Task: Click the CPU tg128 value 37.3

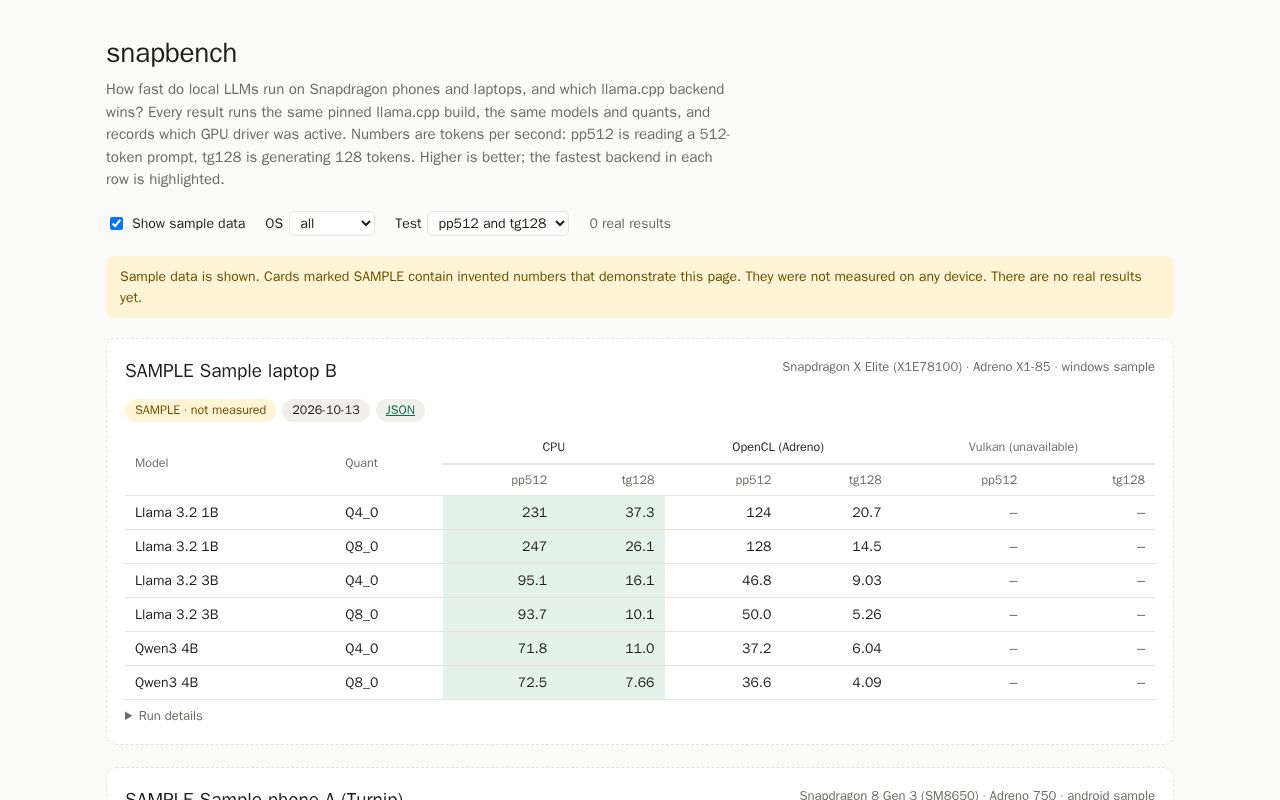Action: pos(640,513)
